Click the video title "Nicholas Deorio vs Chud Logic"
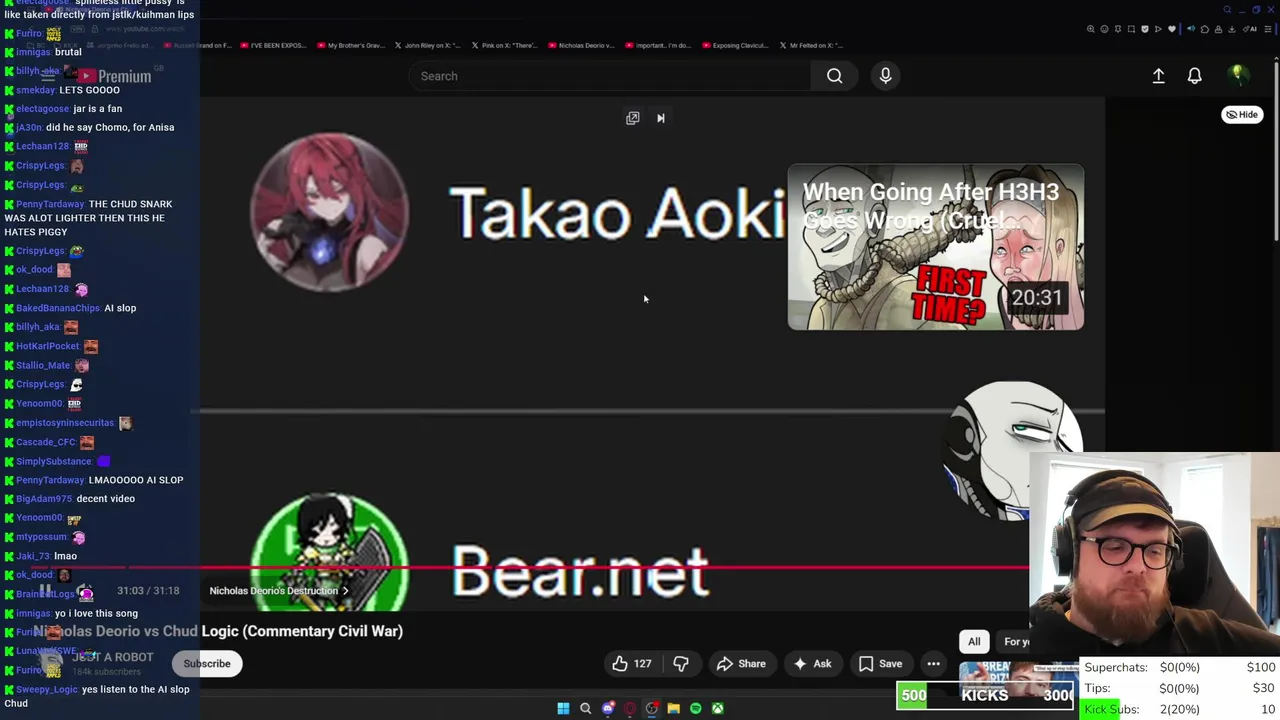1280x720 pixels. (x=218, y=631)
